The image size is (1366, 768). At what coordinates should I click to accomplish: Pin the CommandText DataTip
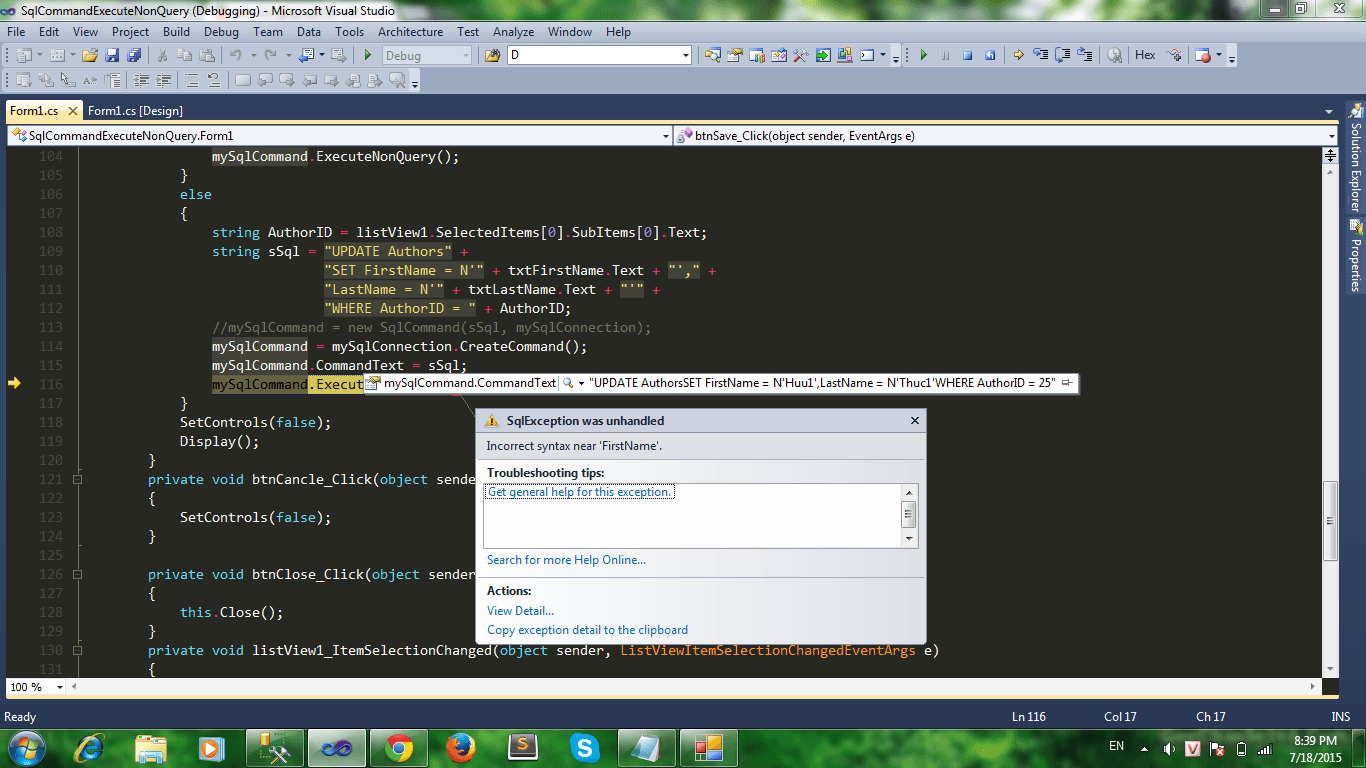click(1066, 383)
